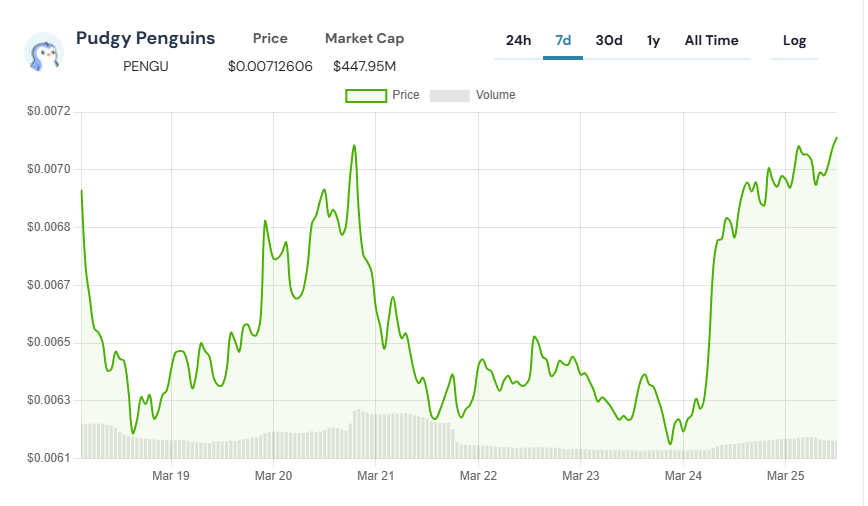Click the Mar 24 x-axis label
The height and width of the screenshot is (506, 868).
[683, 476]
